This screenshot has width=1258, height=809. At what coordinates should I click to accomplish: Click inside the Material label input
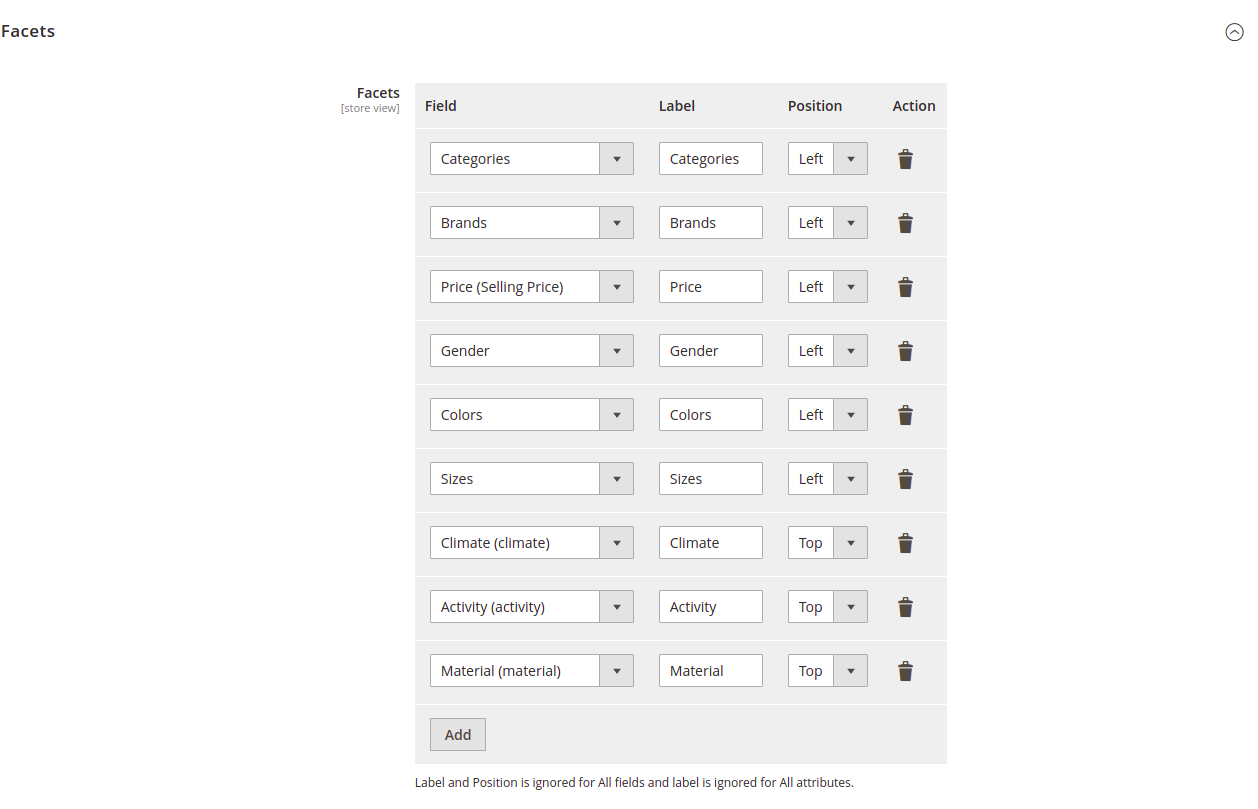pyautogui.click(x=710, y=670)
